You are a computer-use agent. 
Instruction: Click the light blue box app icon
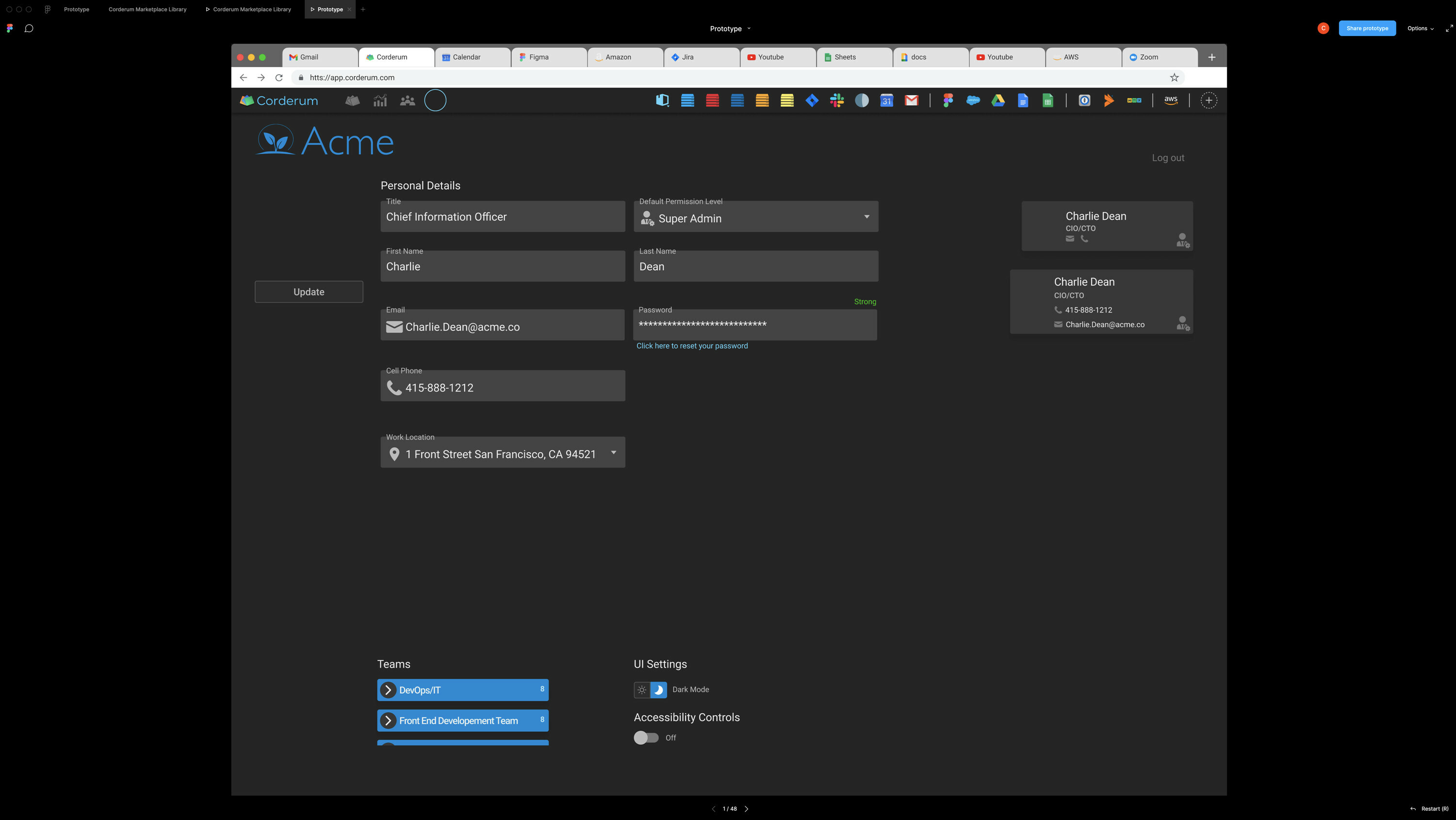tap(662, 100)
